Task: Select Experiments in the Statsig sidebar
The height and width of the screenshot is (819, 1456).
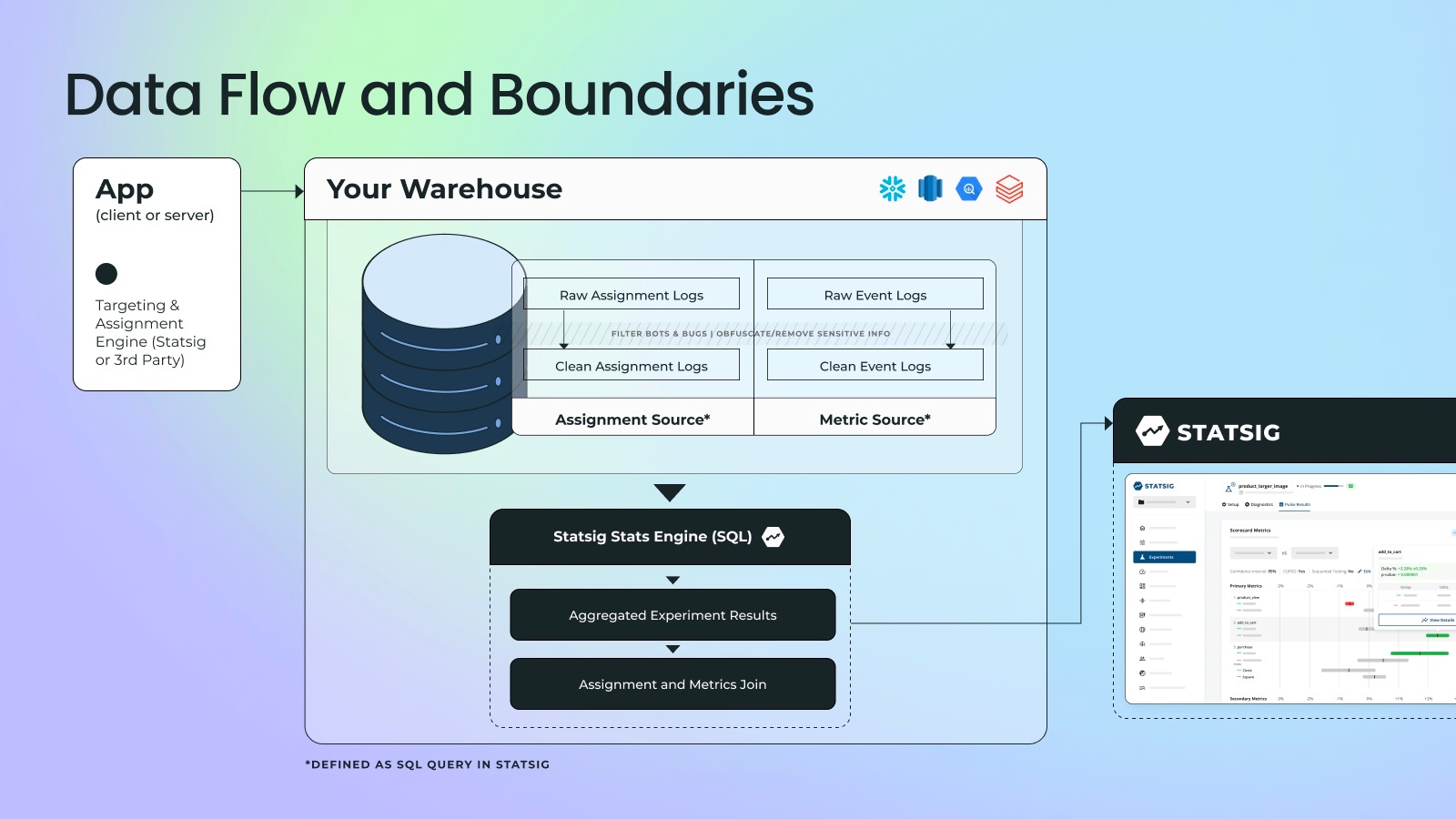Action: coord(1165,557)
